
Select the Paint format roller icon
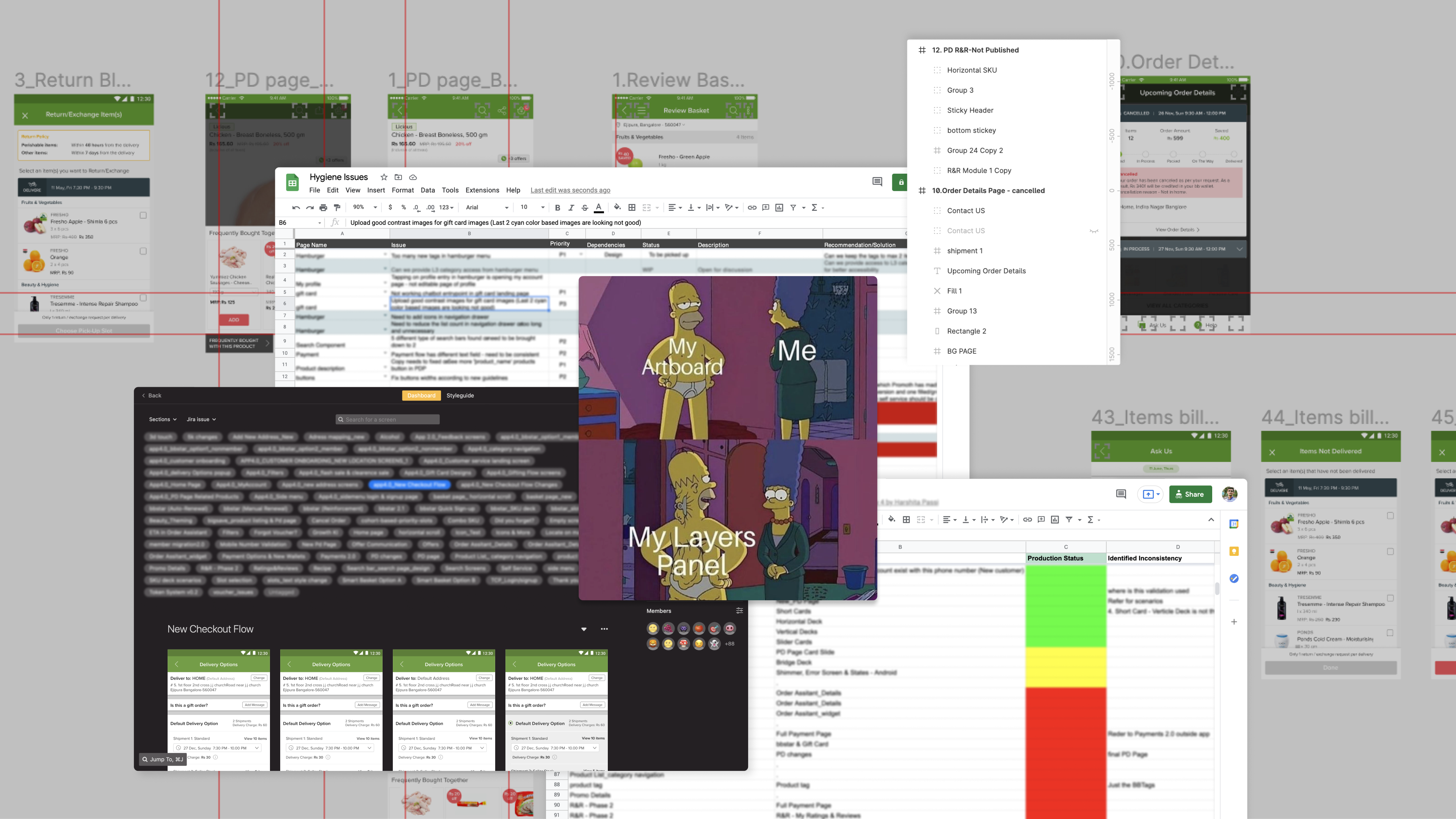click(337, 207)
